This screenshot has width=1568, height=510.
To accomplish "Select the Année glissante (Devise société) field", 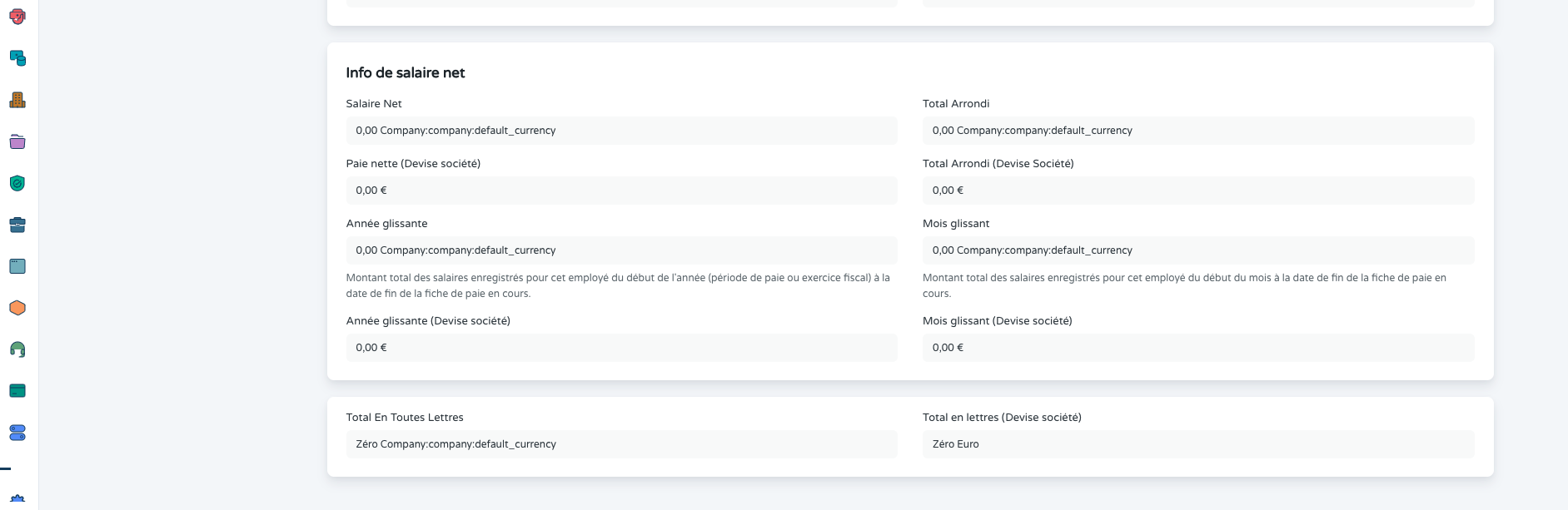I will pos(621,348).
